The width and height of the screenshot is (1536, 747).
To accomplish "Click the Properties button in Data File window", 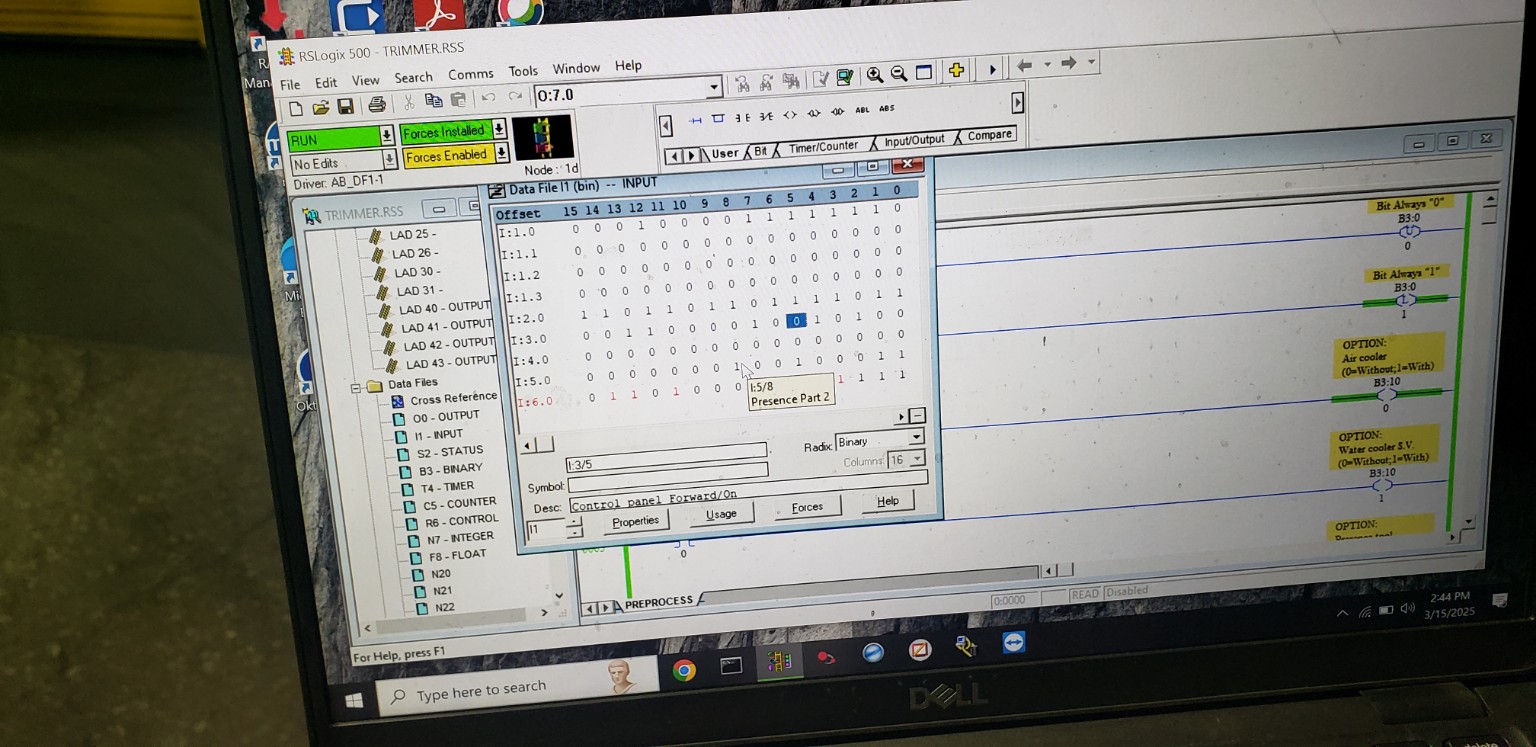I will coord(636,520).
